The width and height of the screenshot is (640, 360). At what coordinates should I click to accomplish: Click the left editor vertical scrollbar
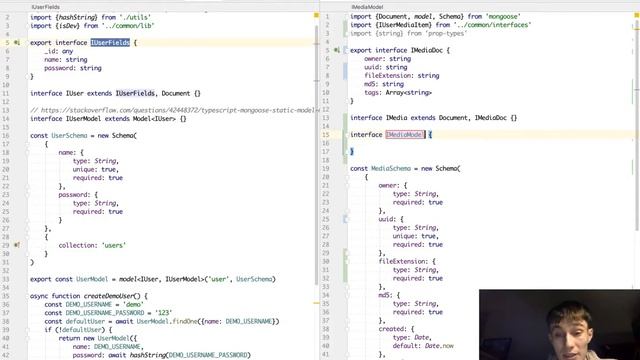pyautogui.click(x=316, y=155)
